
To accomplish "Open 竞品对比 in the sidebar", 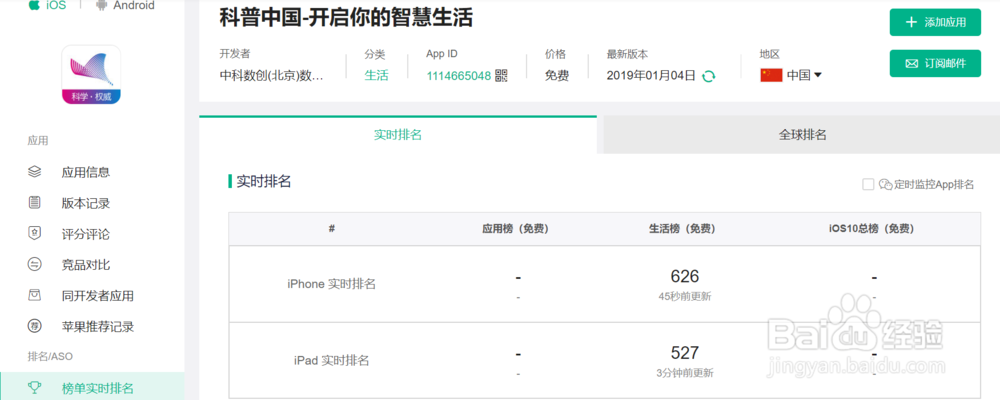I will pos(85,265).
